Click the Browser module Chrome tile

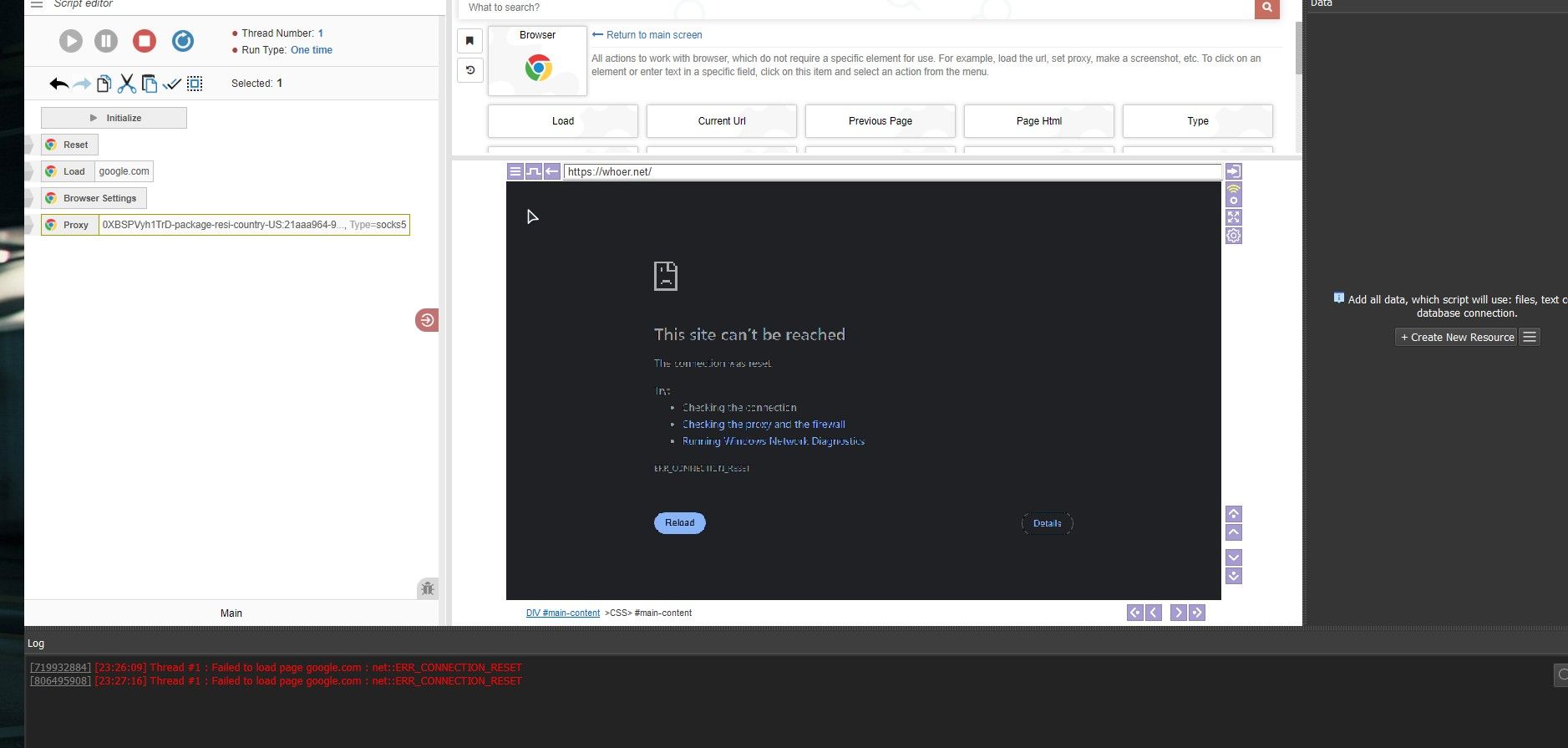point(537,61)
